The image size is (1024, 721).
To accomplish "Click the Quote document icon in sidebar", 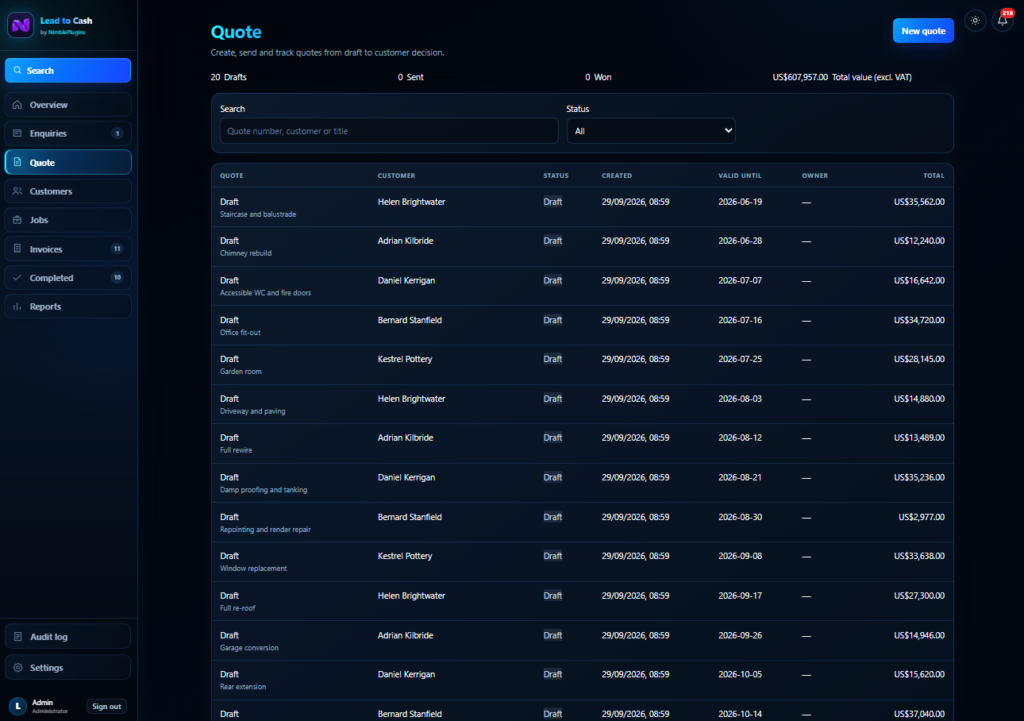I will tap(18, 162).
